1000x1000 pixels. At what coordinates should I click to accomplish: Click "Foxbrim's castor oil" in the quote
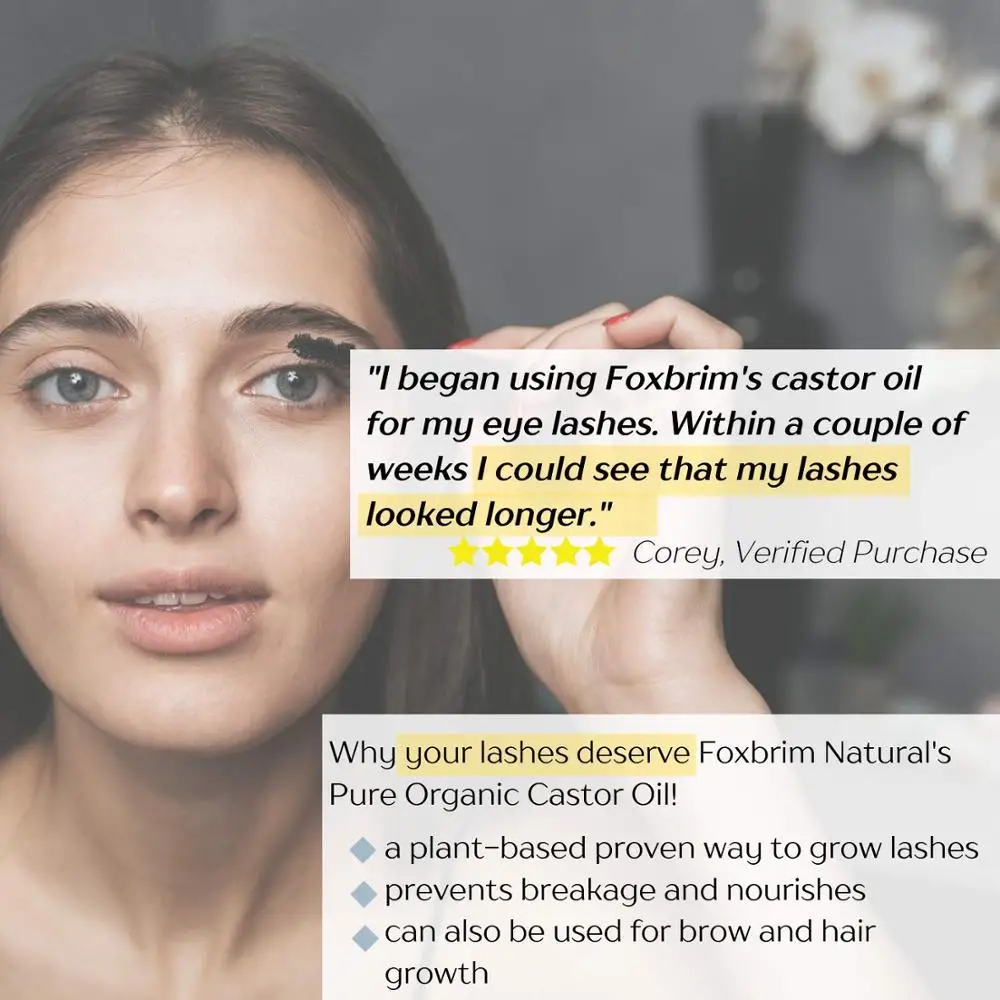(762, 379)
